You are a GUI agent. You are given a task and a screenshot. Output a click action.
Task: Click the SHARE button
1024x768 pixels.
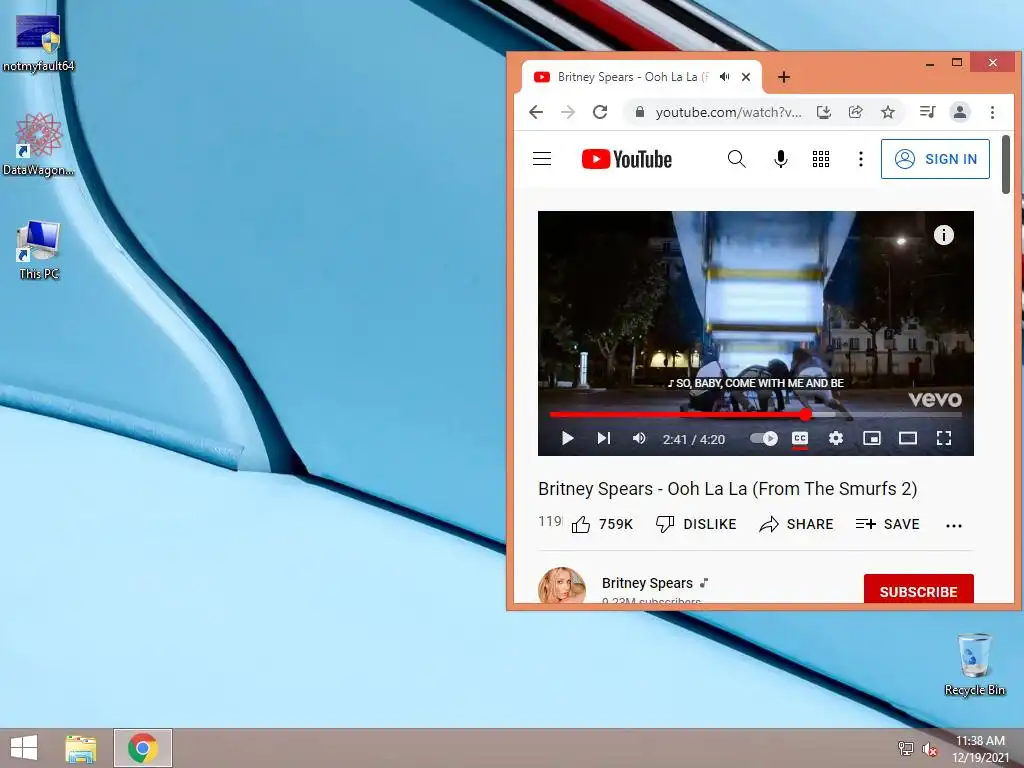pos(796,524)
